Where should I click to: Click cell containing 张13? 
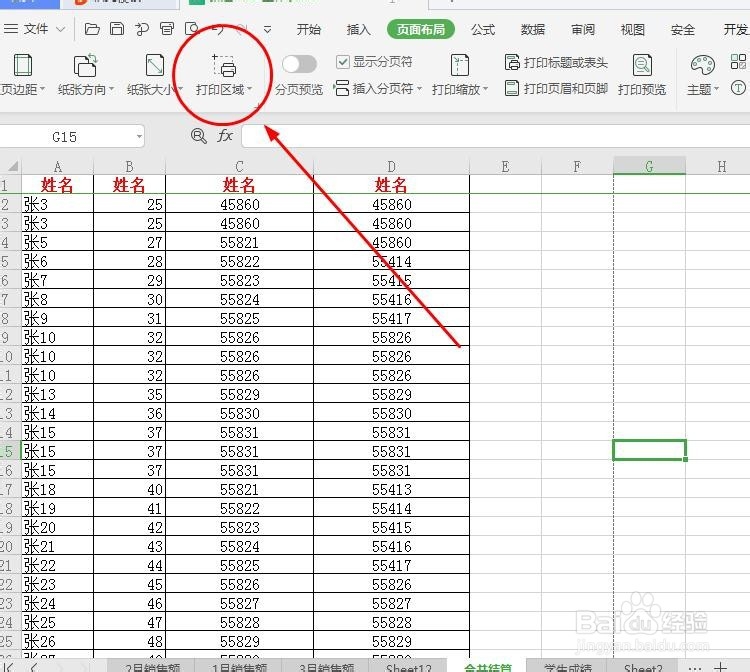(57, 394)
